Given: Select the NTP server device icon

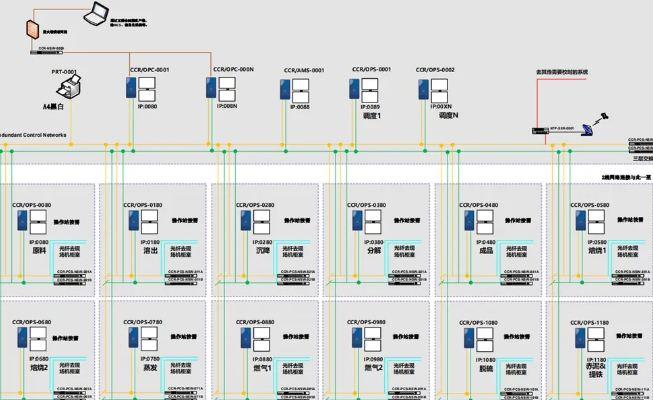Looking at the screenshot, I should coord(540,131).
